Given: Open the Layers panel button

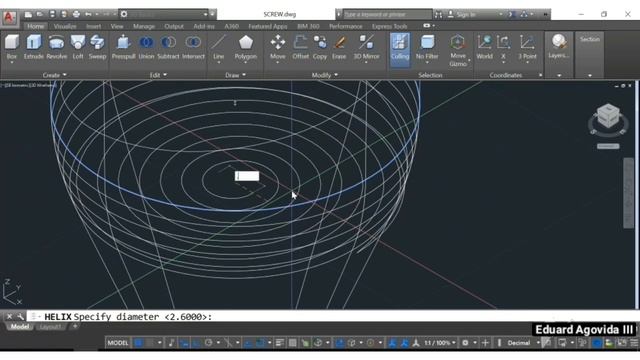Looking at the screenshot, I should pos(559,47).
